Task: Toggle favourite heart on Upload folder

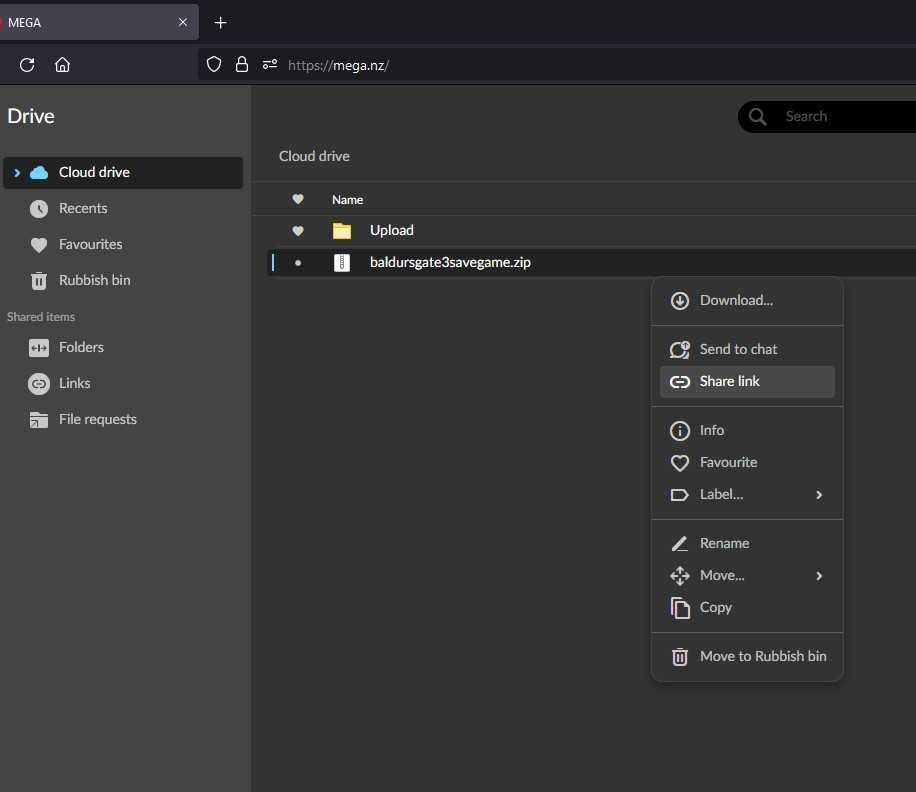Action: [x=297, y=230]
